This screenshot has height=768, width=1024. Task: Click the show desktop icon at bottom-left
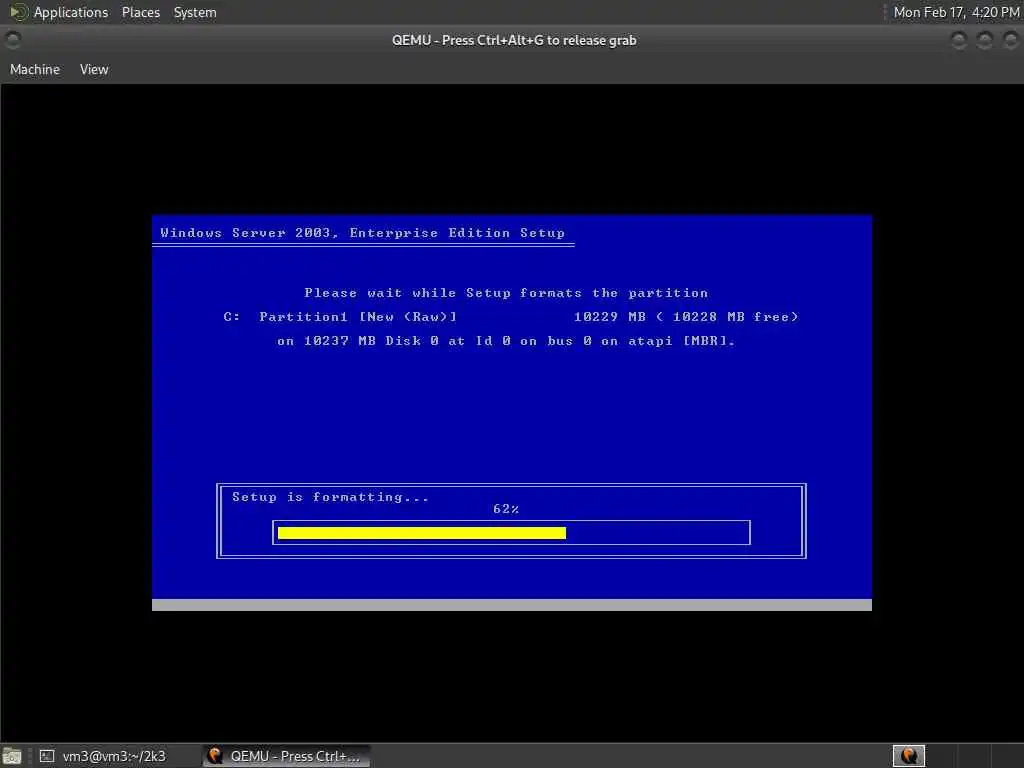coord(12,757)
